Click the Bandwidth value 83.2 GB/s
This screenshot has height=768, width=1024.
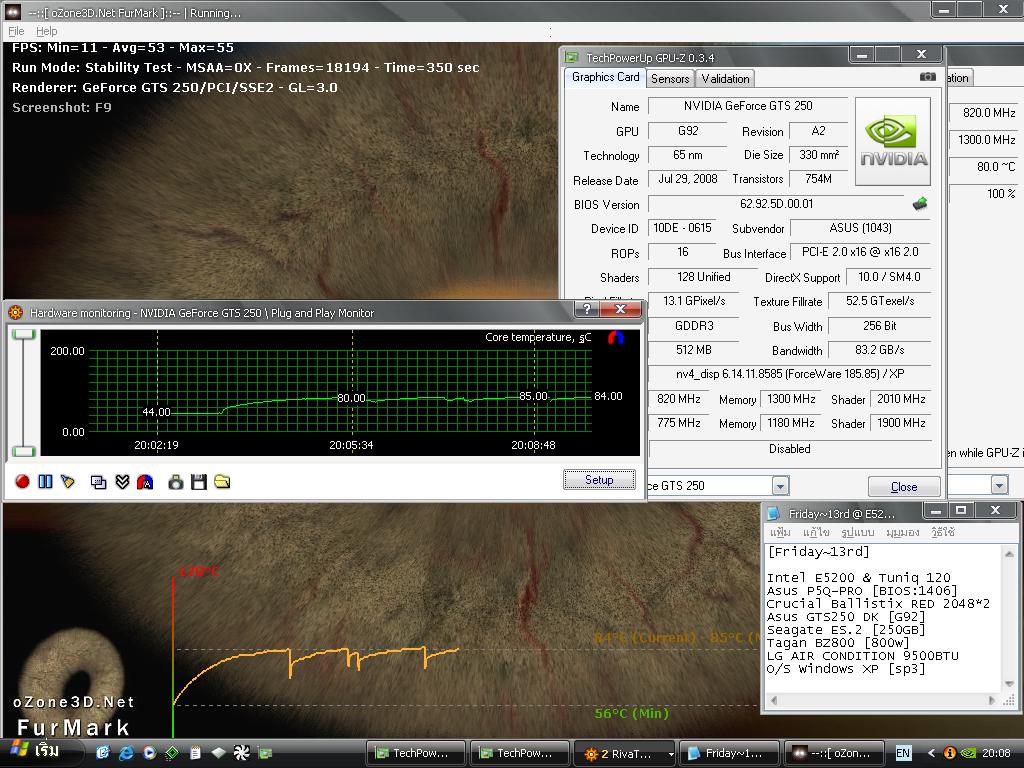pyautogui.click(x=879, y=350)
